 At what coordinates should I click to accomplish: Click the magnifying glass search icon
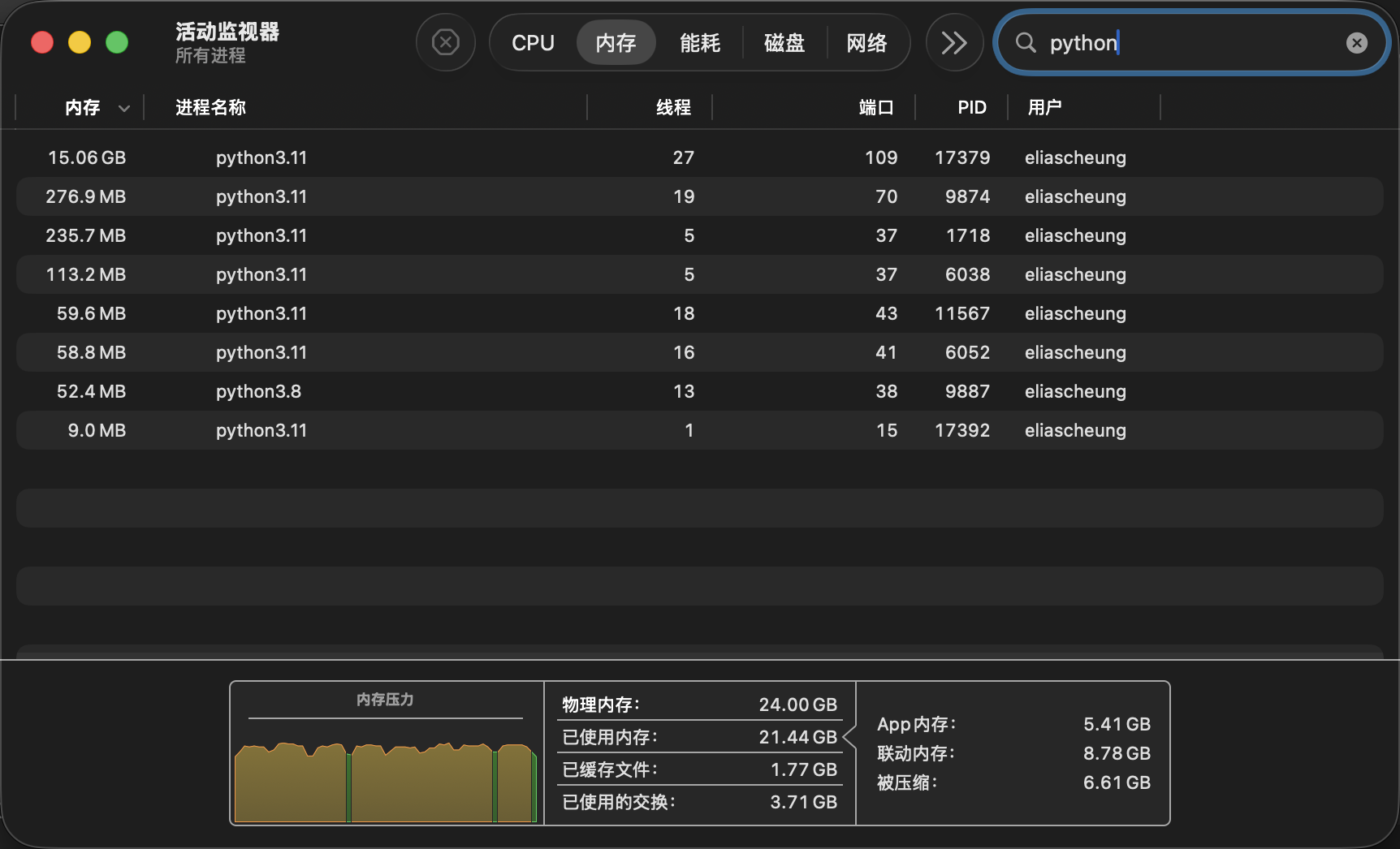[x=1026, y=43]
